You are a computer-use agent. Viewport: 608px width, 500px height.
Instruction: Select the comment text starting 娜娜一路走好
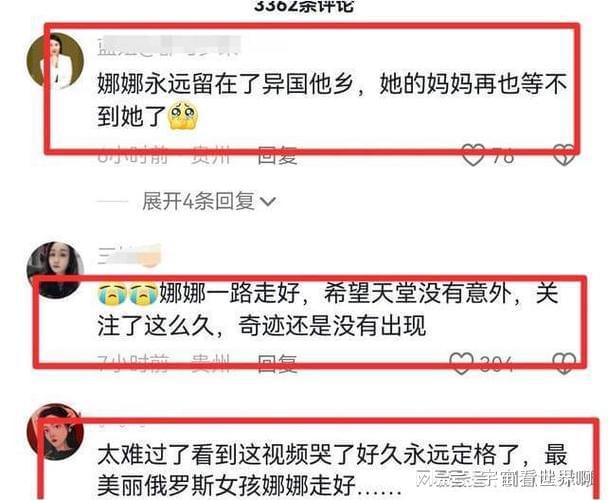pos(328,309)
